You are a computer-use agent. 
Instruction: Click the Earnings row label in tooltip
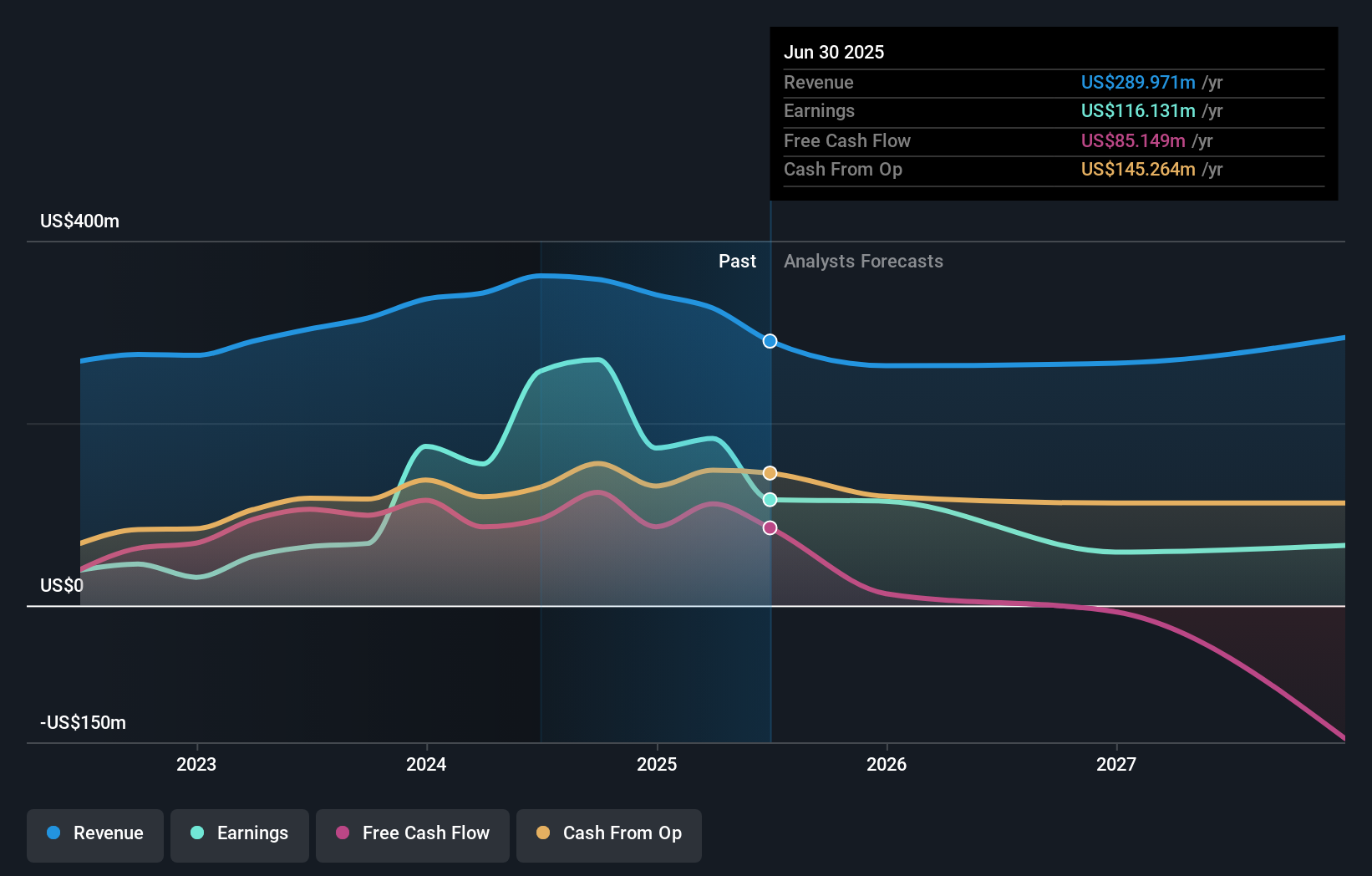pos(819,110)
